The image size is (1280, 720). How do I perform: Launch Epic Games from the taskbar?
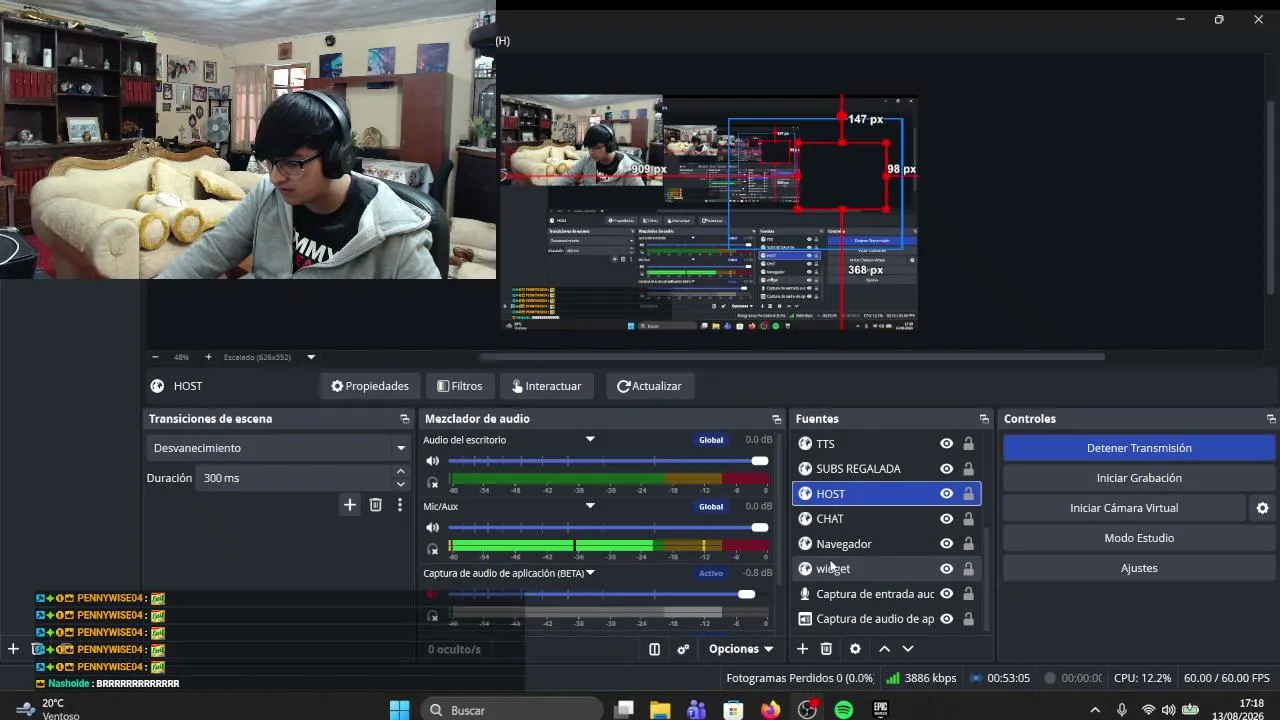[x=881, y=710]
